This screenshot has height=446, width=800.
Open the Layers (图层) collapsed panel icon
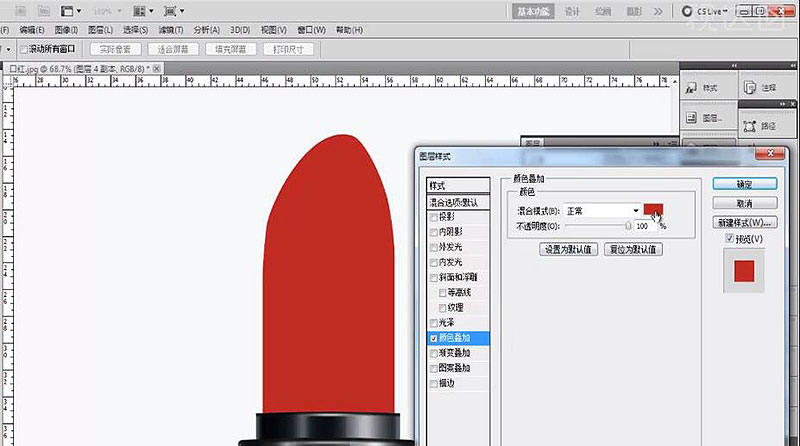tap(691, 118)
